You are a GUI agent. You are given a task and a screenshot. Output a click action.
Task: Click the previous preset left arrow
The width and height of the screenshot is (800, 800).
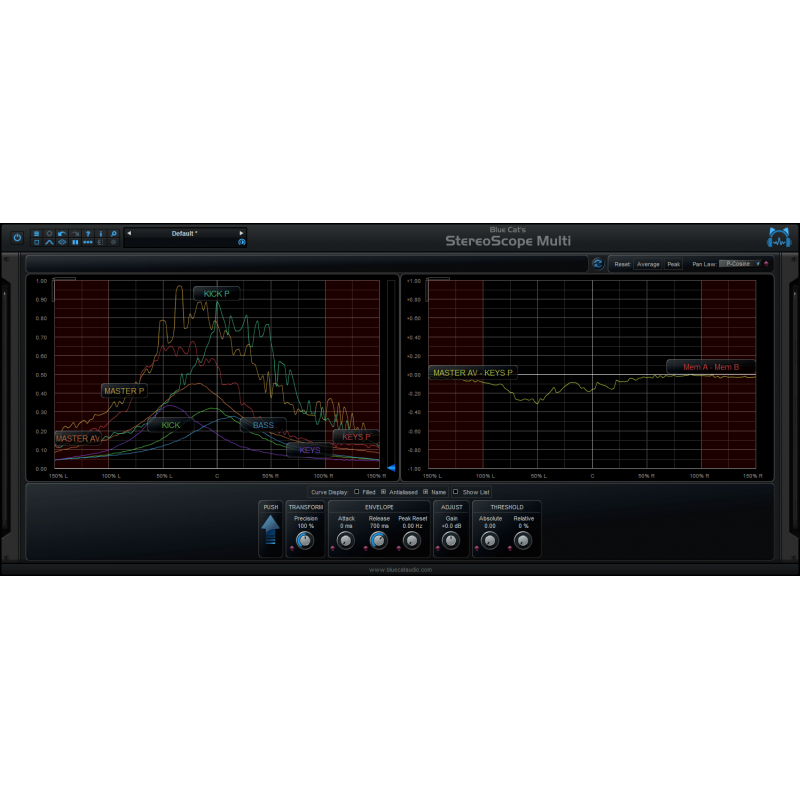click(x=130, y=232)
